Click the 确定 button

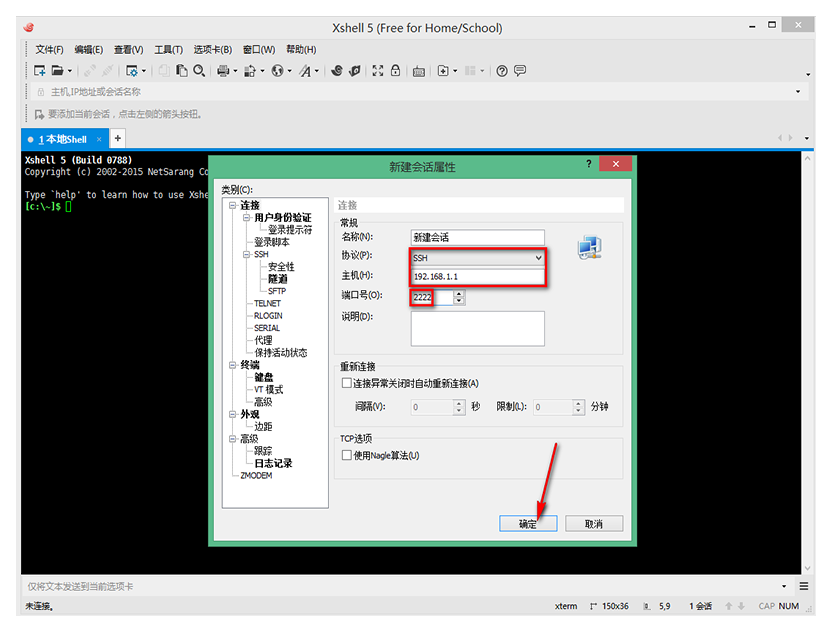pyautogui.click(x=528, y=524)
